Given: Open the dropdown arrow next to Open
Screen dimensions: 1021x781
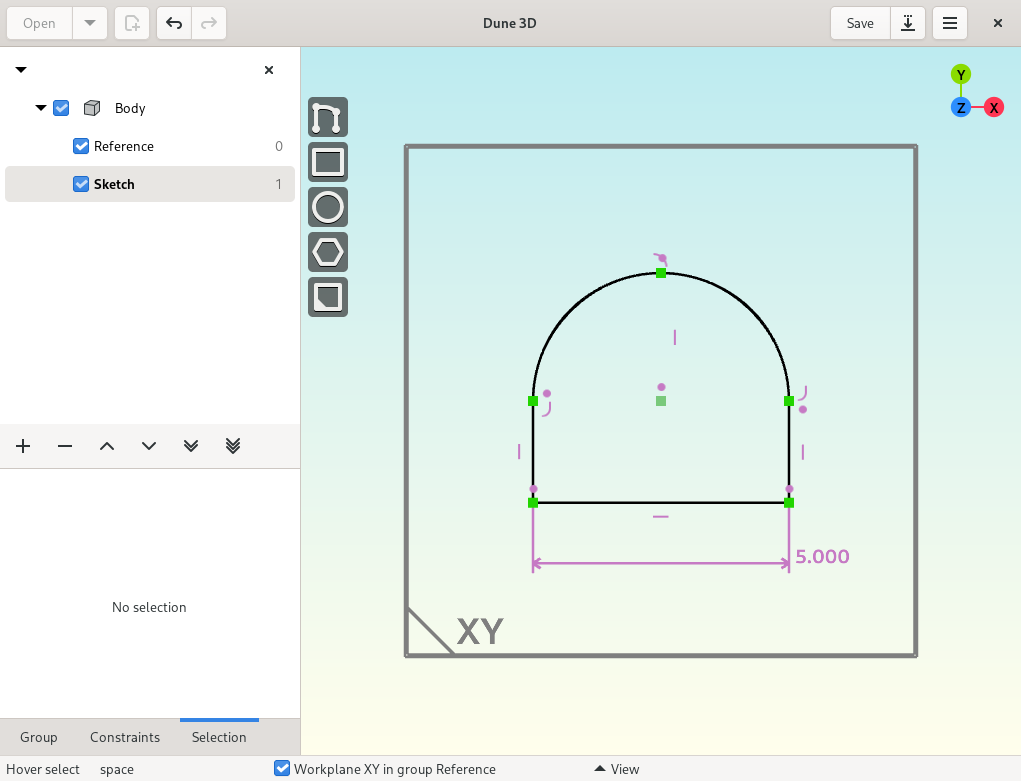Looking at the screenshot, I should (x=90, y=23).
